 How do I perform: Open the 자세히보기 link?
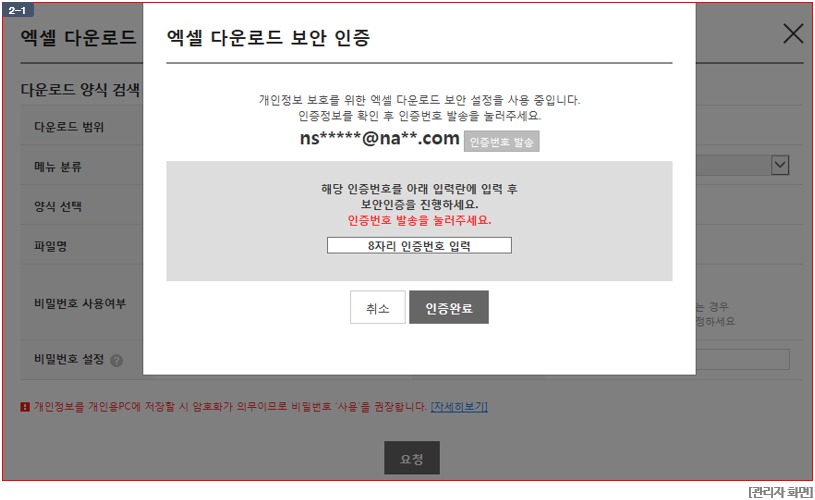(459, 407)
